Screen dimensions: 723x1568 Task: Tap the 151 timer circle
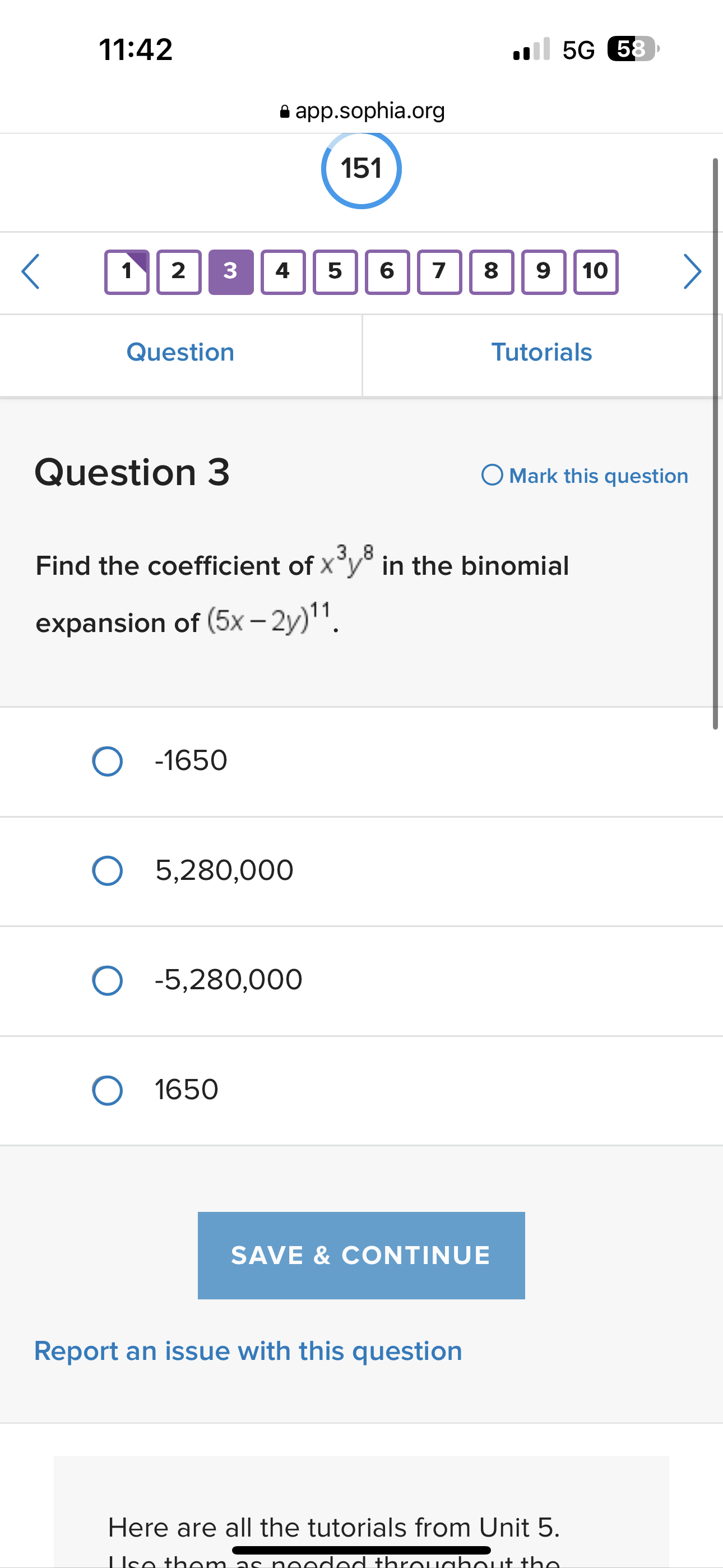pos(361,169)
